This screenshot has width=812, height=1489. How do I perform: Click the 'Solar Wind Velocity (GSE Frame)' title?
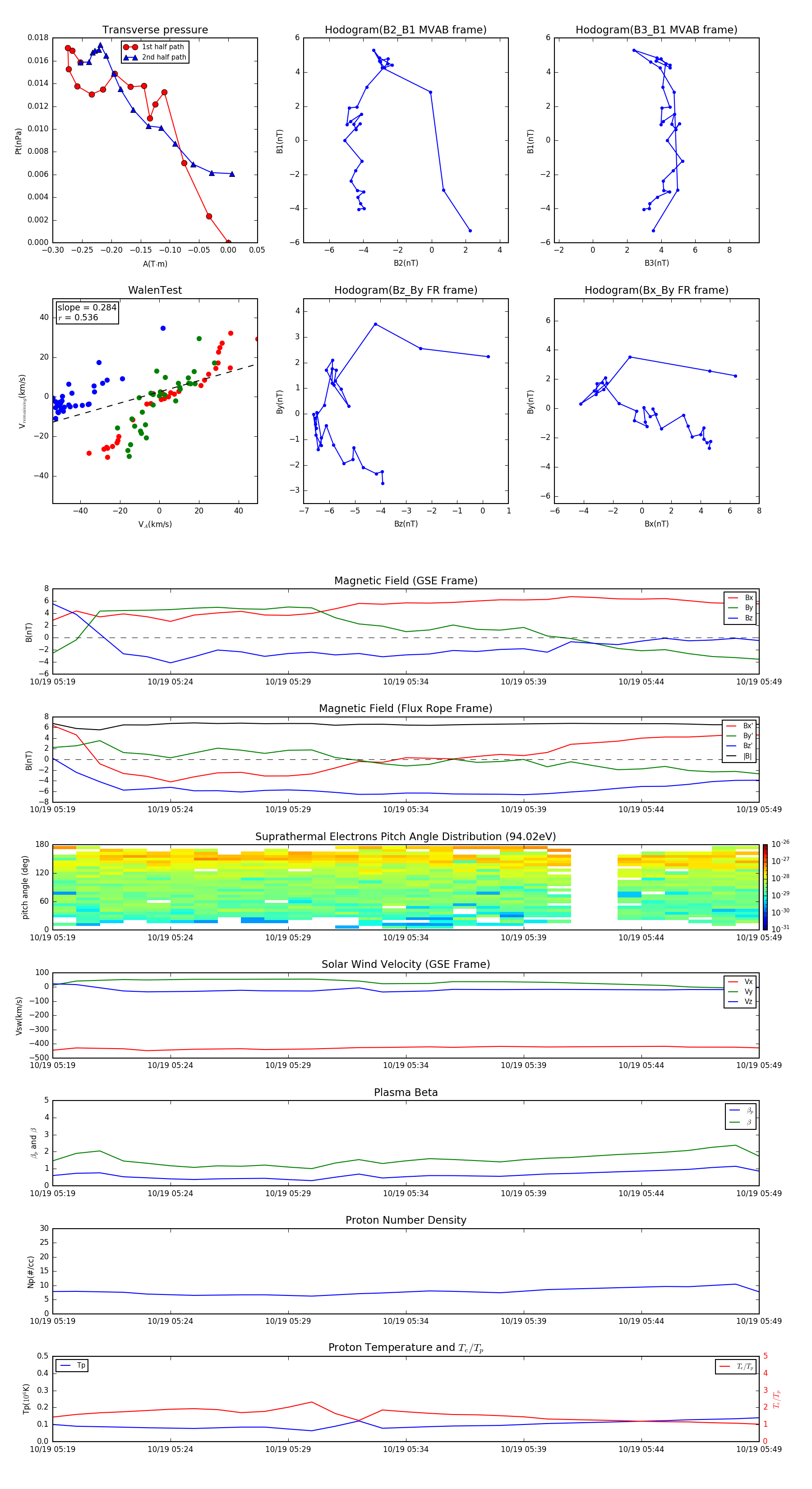click(x=406, y=965)
